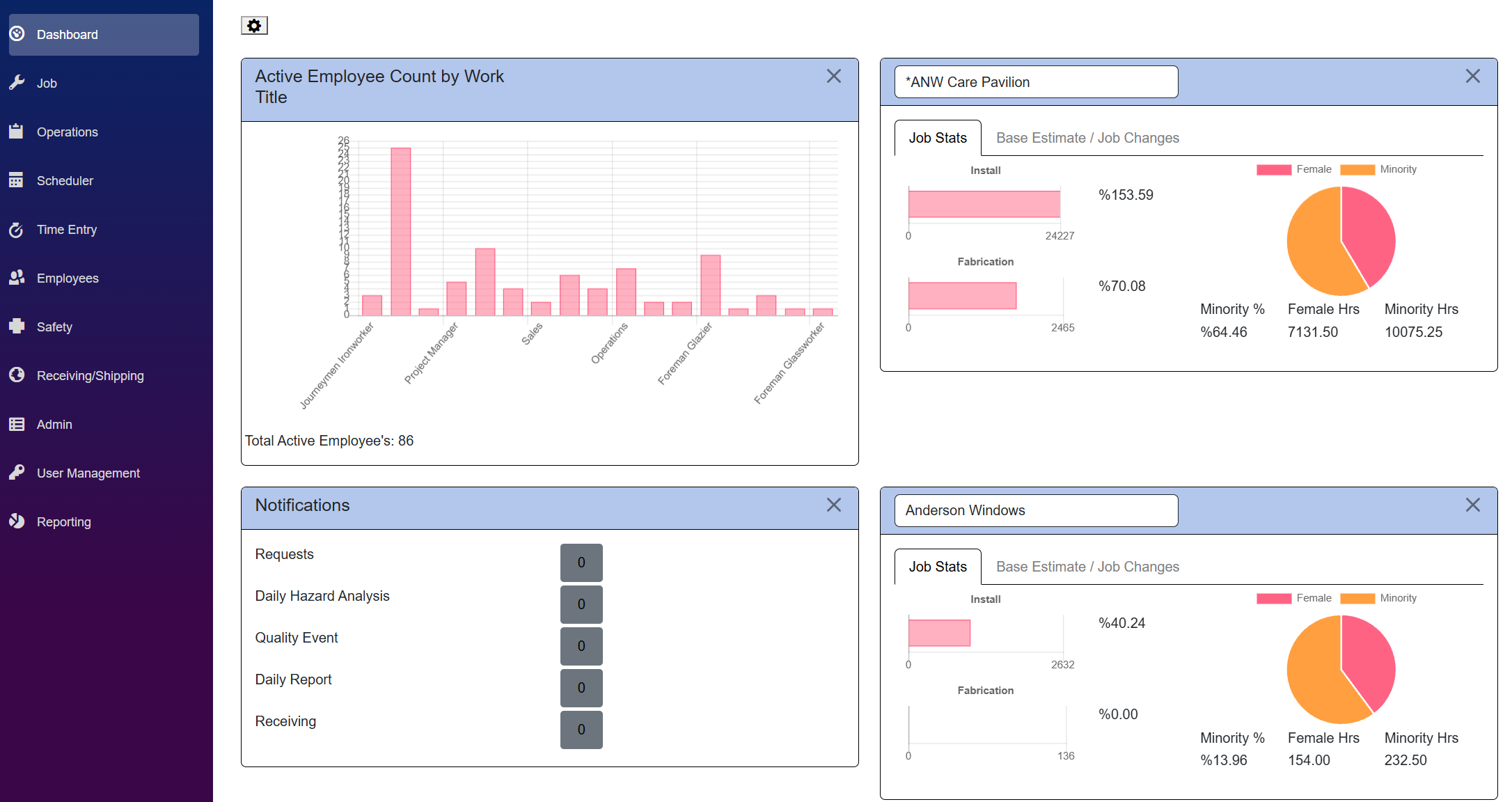Open Operations in the sidebar

pyautogui.click(x=67, y=132)
